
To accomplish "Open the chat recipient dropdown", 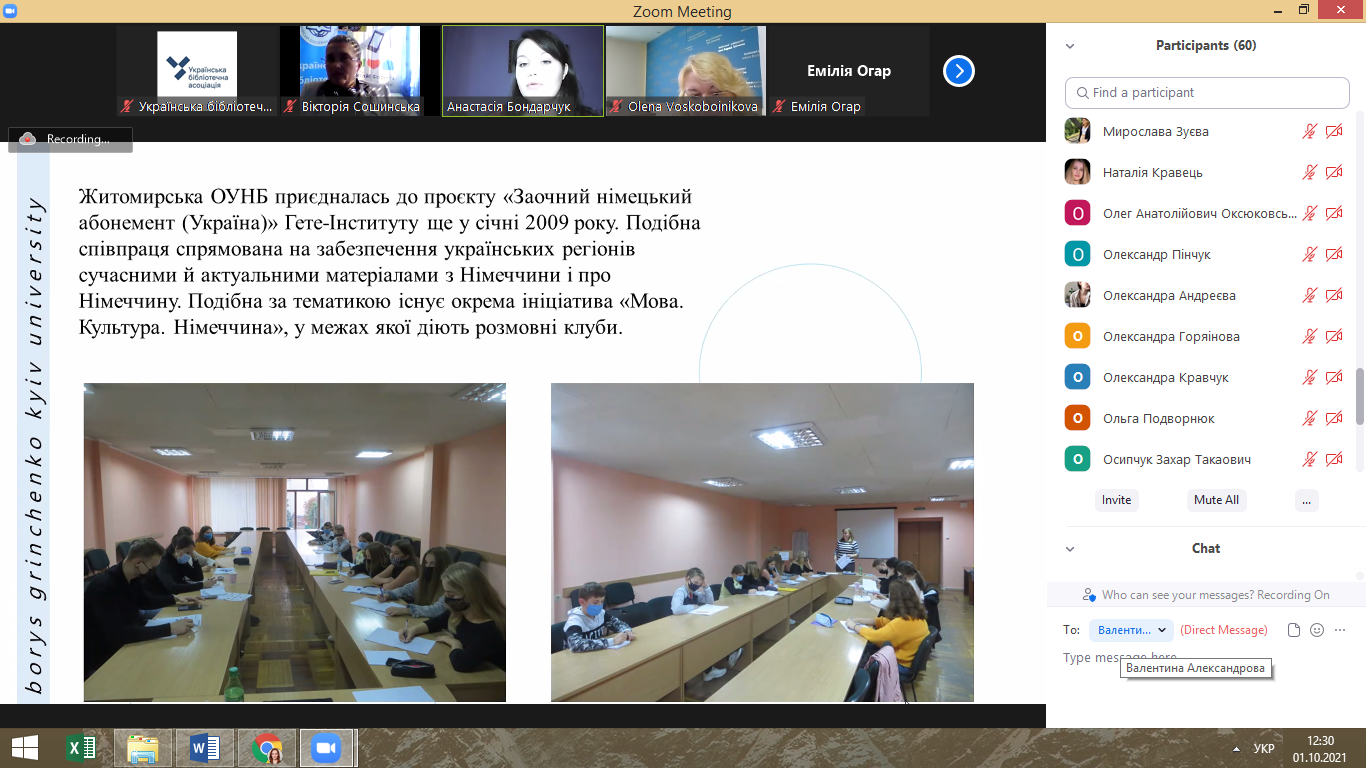I will click(1132, 630).
